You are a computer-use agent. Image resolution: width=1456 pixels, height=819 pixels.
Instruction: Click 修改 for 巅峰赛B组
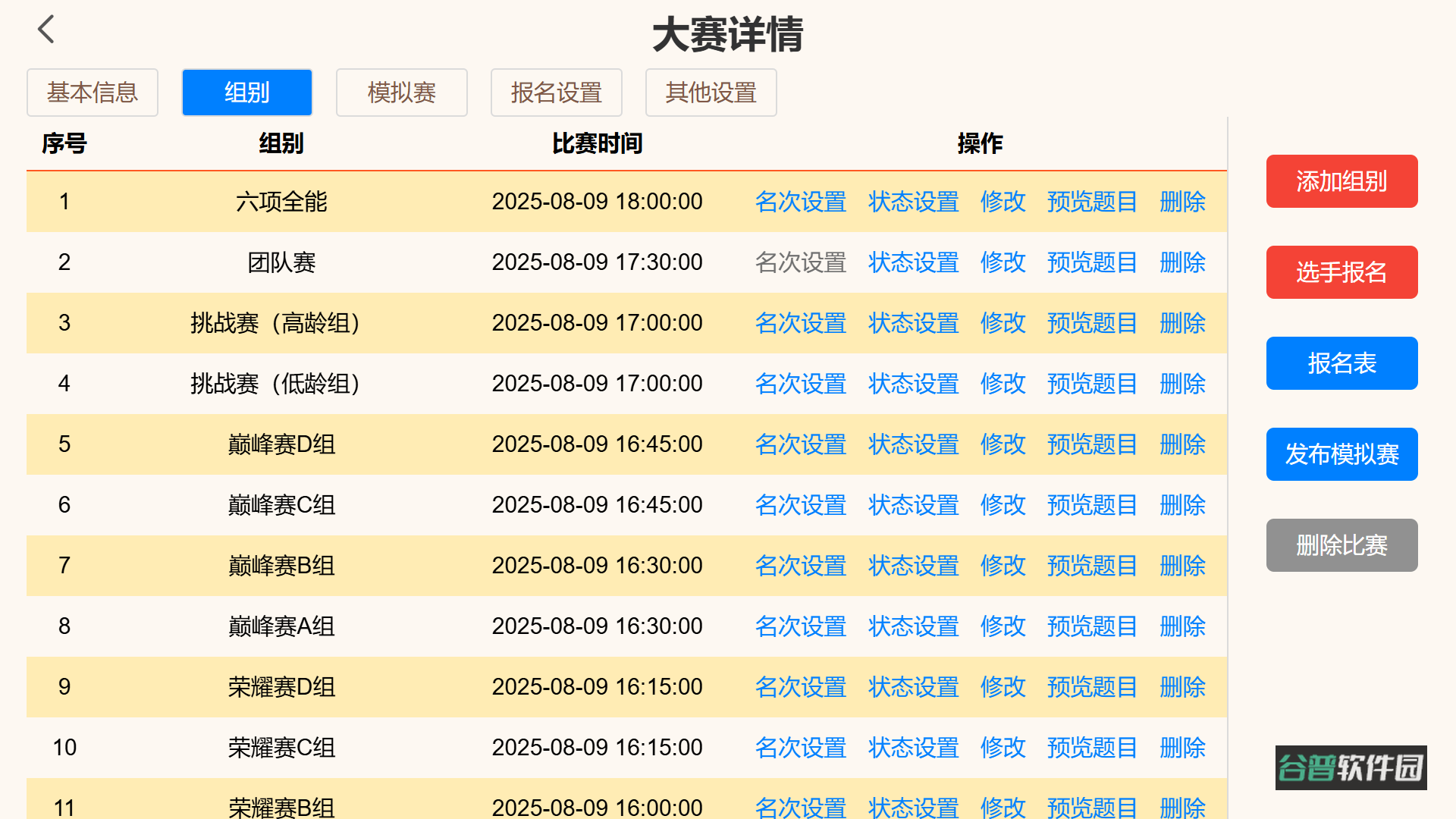[1003, 566]
